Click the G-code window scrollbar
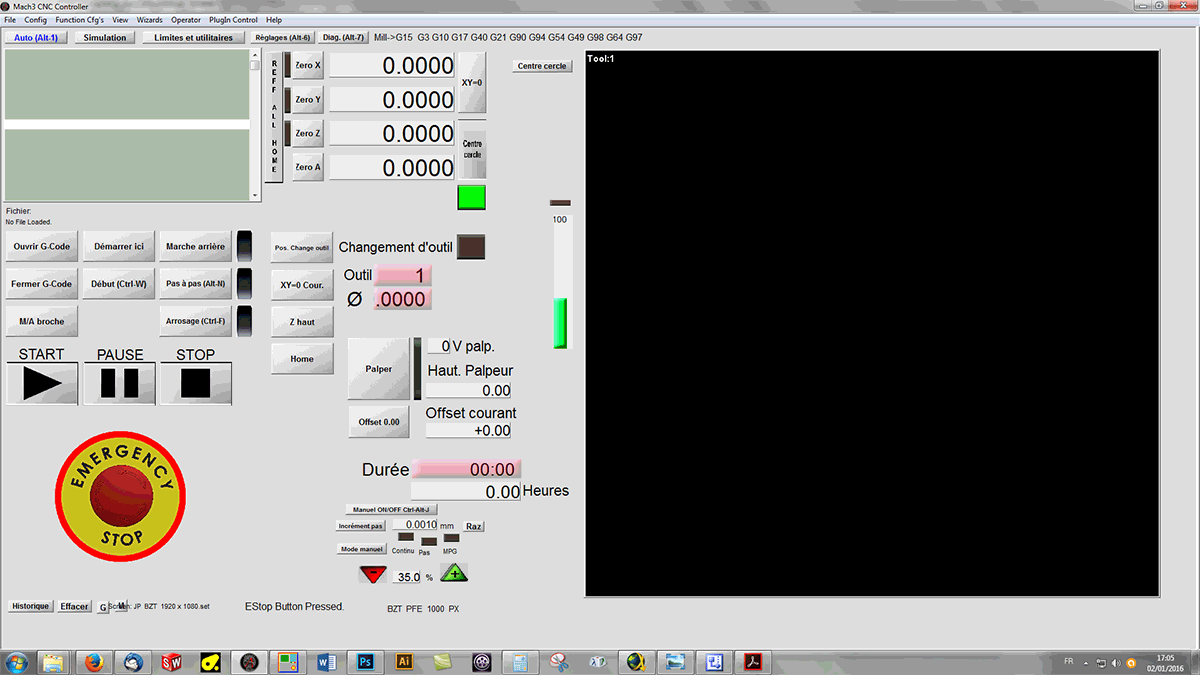 (255, 125)
